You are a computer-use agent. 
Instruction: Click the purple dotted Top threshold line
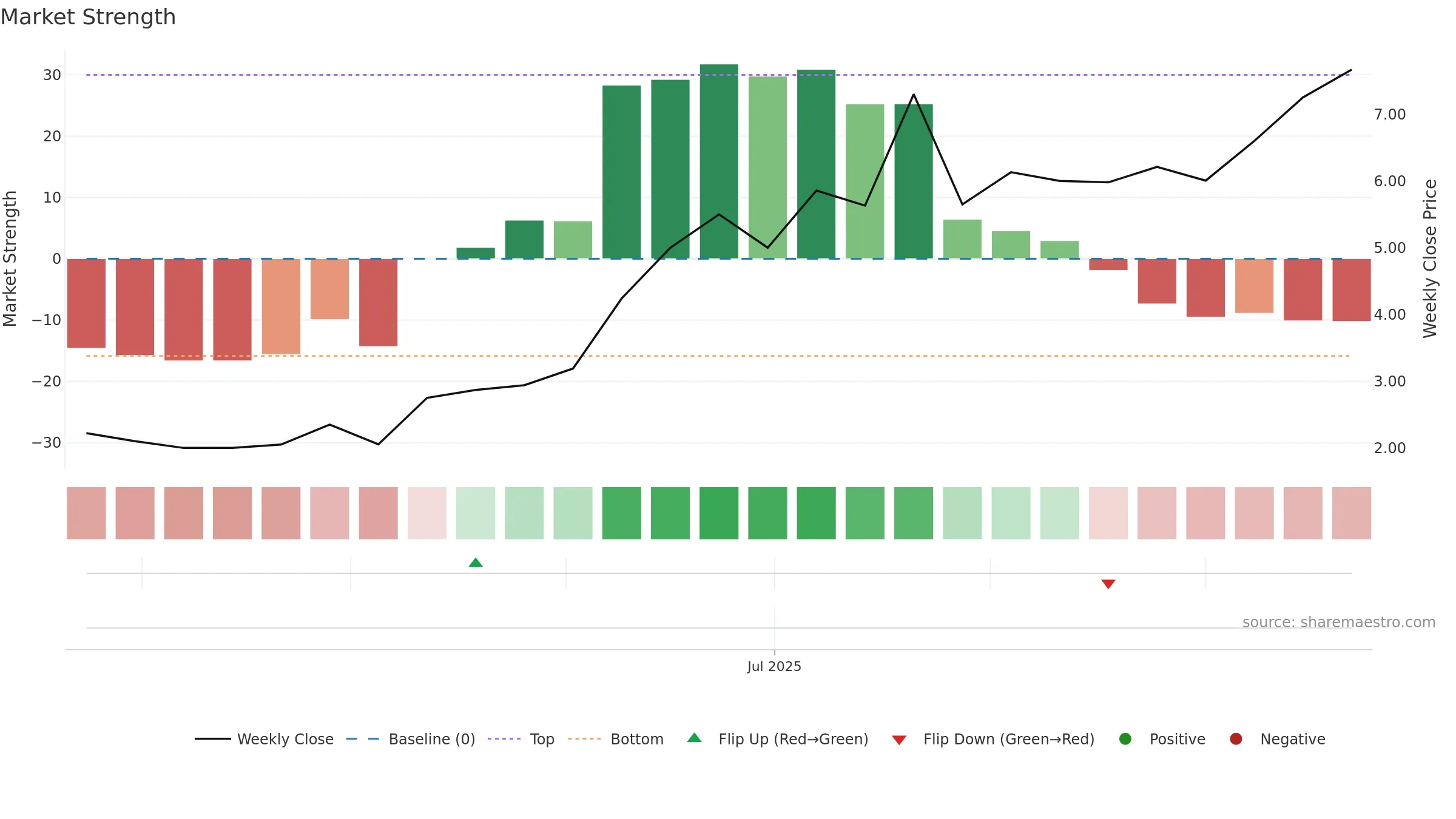click(x=719, y=75)
